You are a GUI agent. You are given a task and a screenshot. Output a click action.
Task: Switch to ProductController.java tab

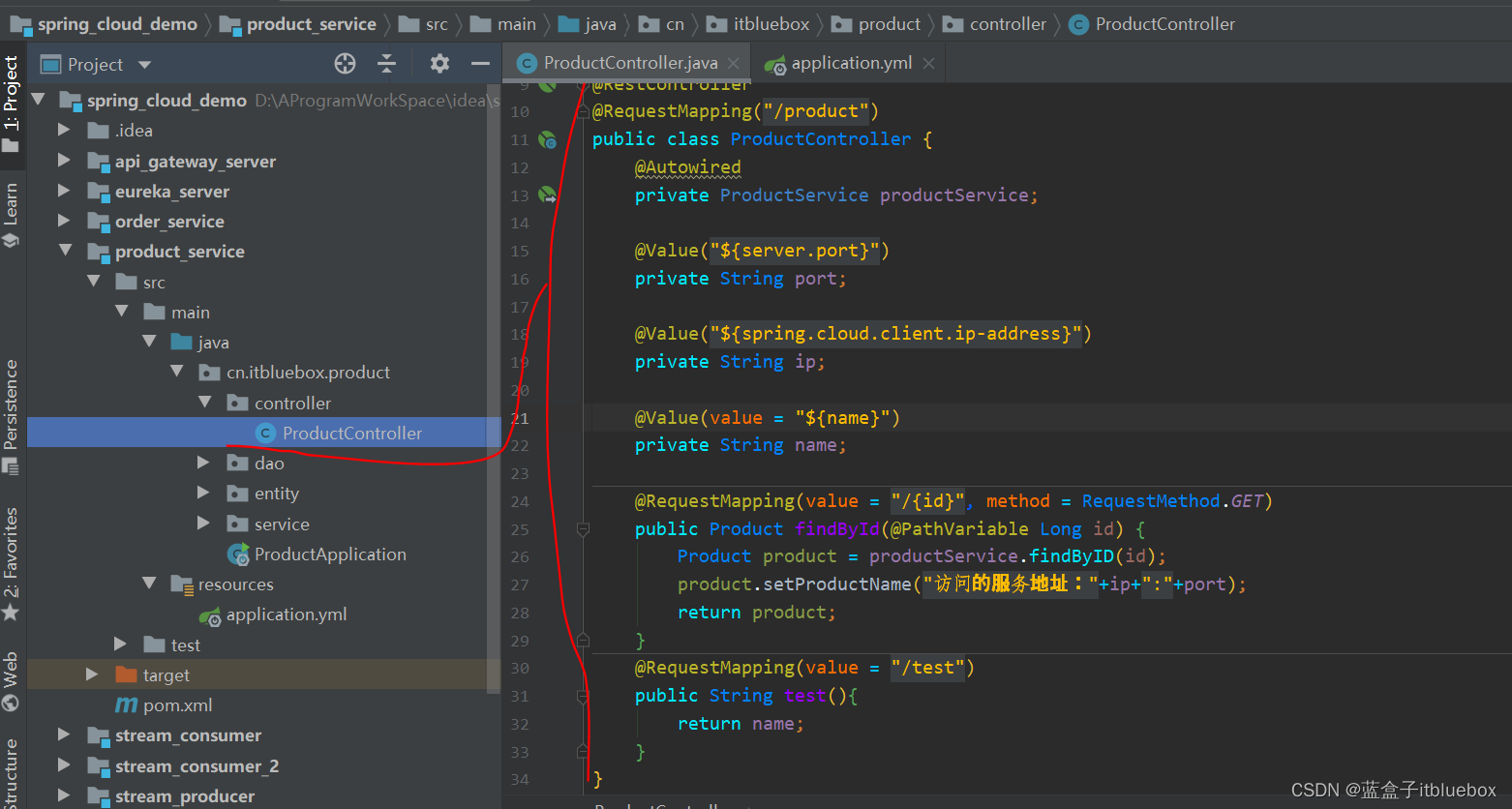630,63
